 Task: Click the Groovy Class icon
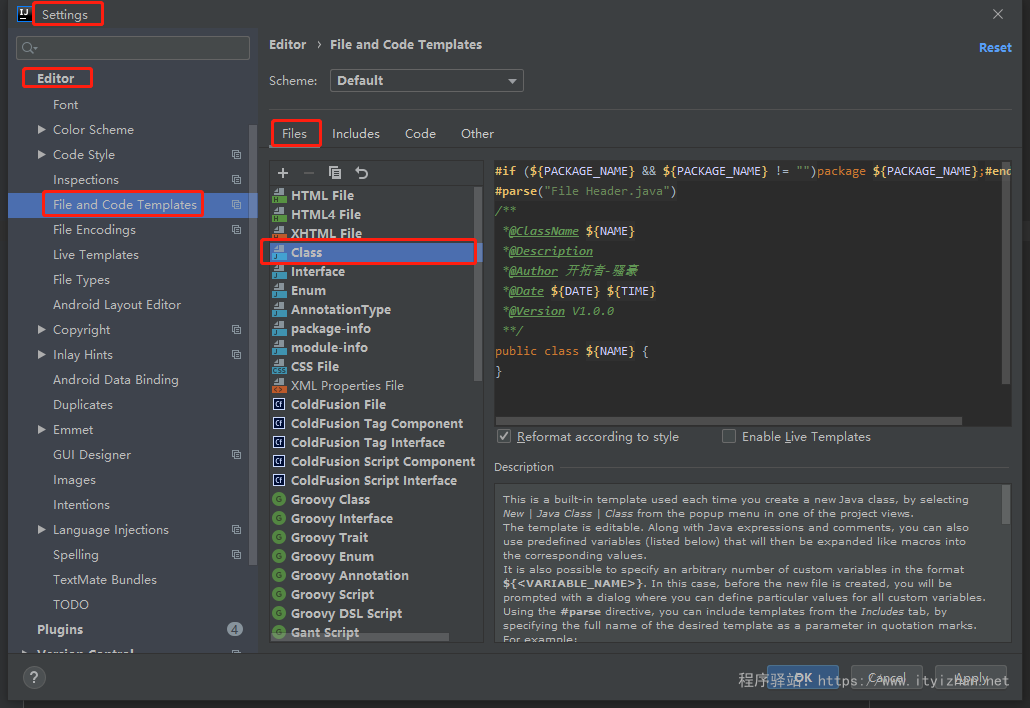[279, 499]
